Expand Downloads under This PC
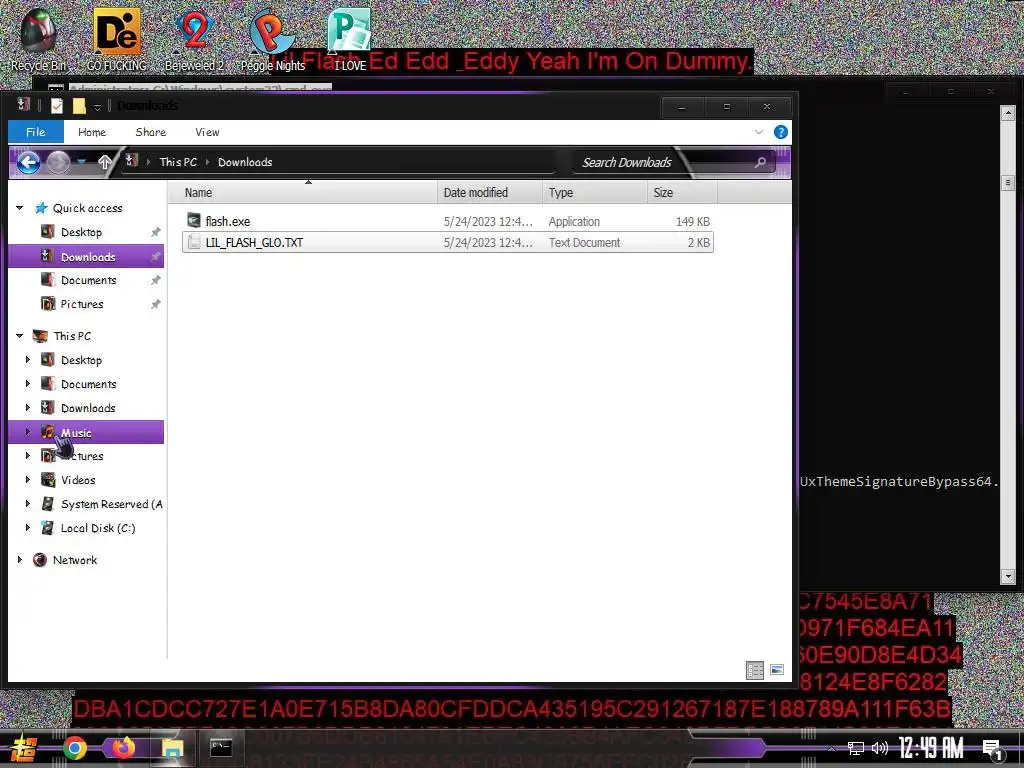 click(27, 408)
